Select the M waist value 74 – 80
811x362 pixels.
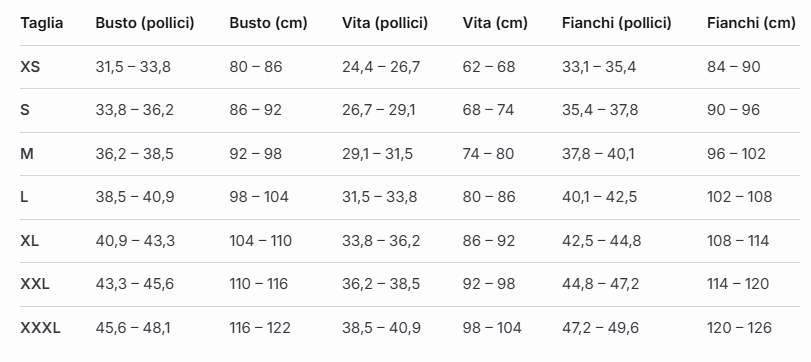pos(488,154)
